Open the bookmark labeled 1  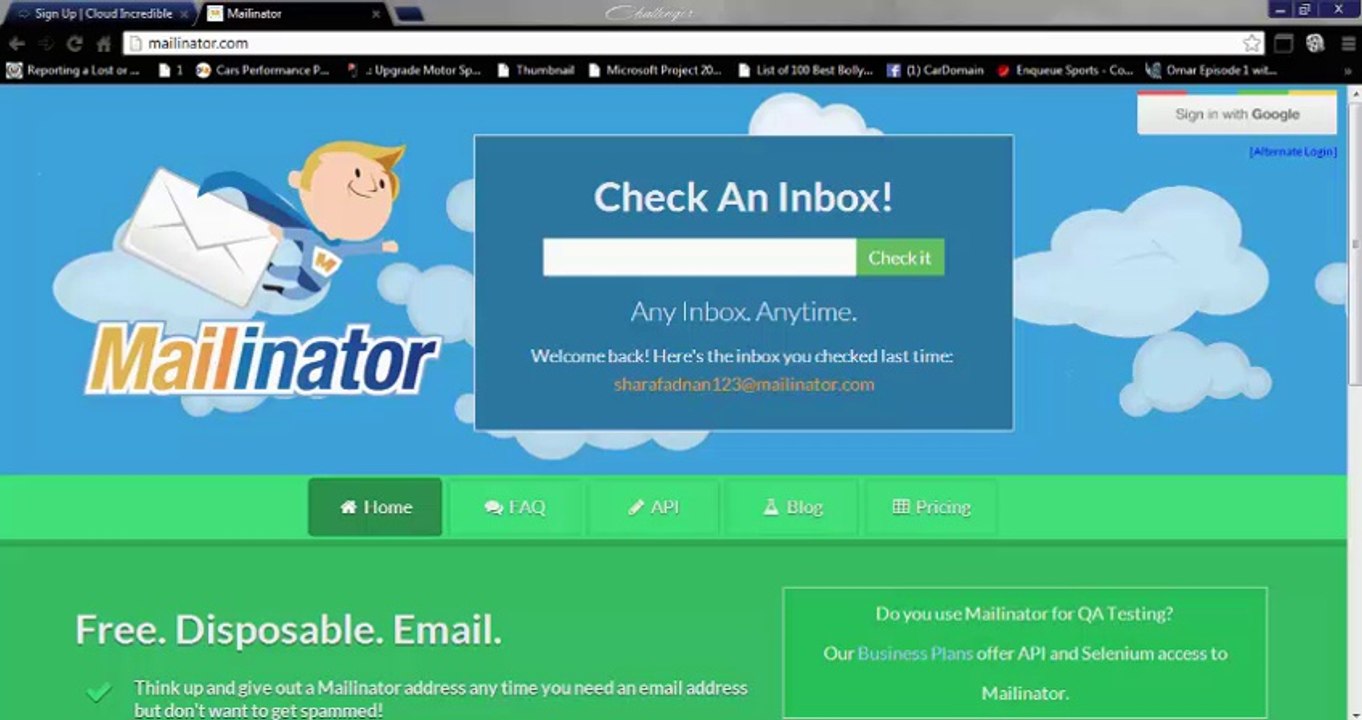tap(171, 71)
